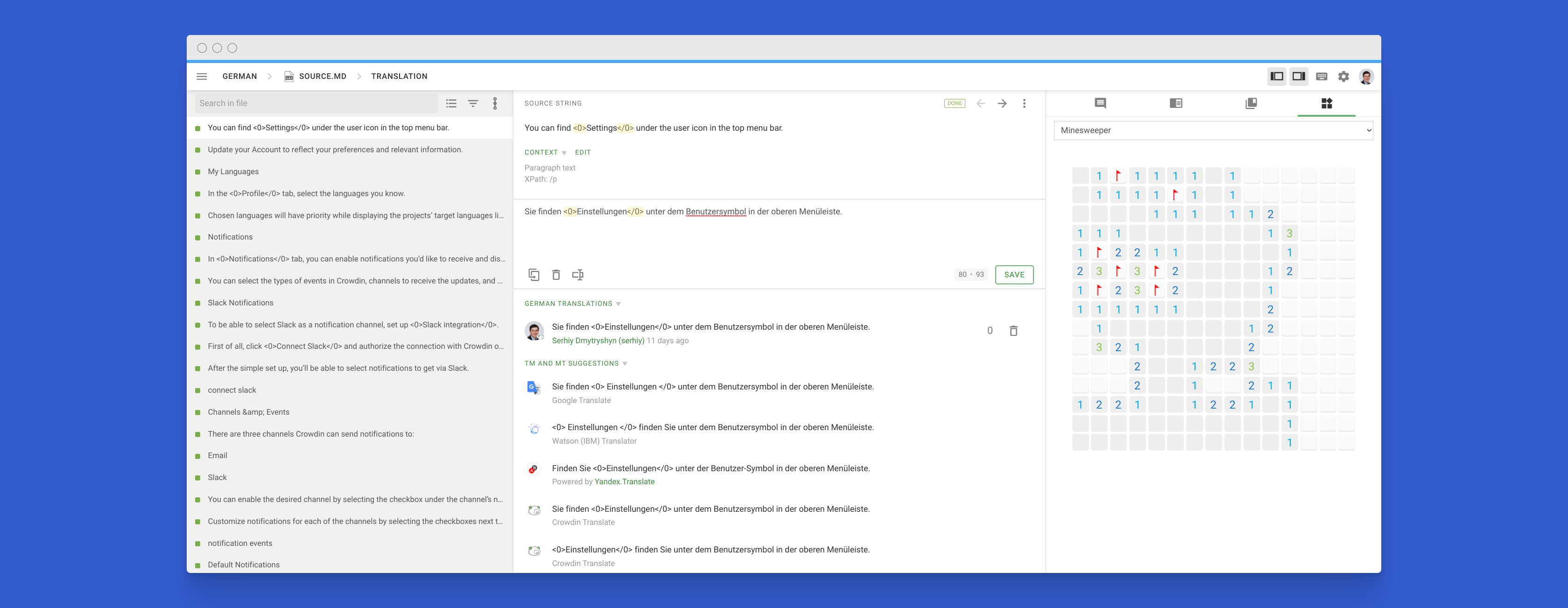Copy source to translation field

(534, 275)
